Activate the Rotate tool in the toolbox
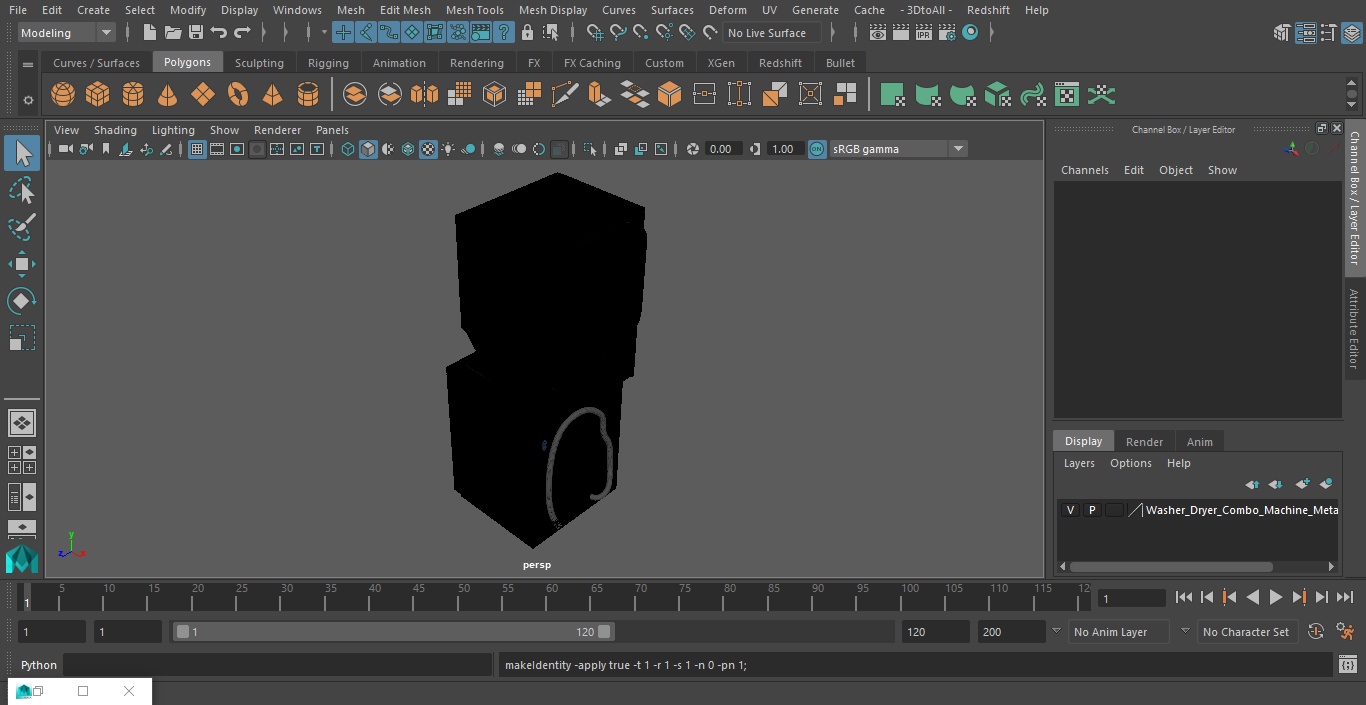 pos(22,301)
